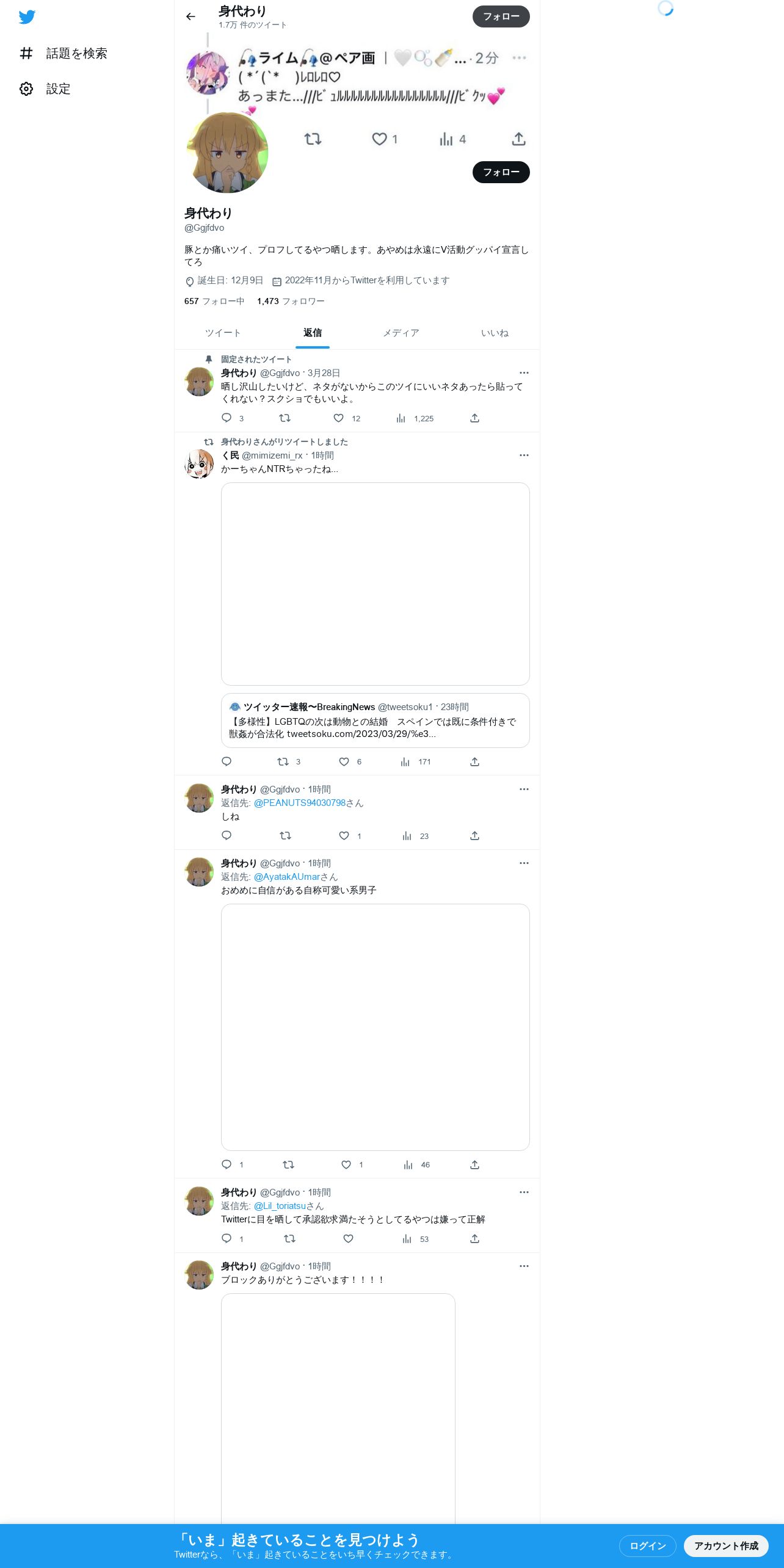Image resolution: width=784 pixels, height=1568 pixels.
Task: Open more options on ブロックありがとう tweet
Action: click(x=524, y=1266)
